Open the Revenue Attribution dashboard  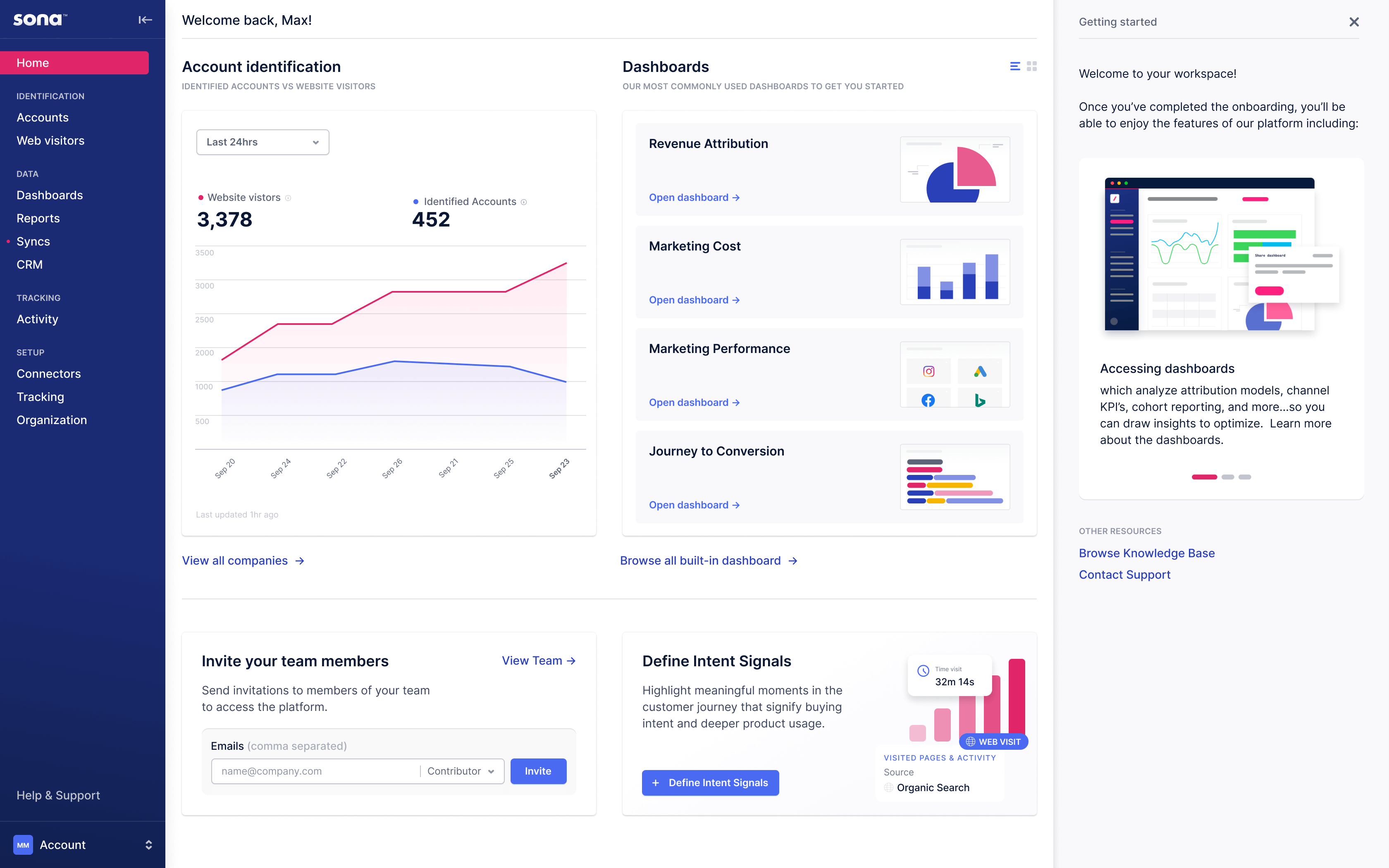coord(694,197)
